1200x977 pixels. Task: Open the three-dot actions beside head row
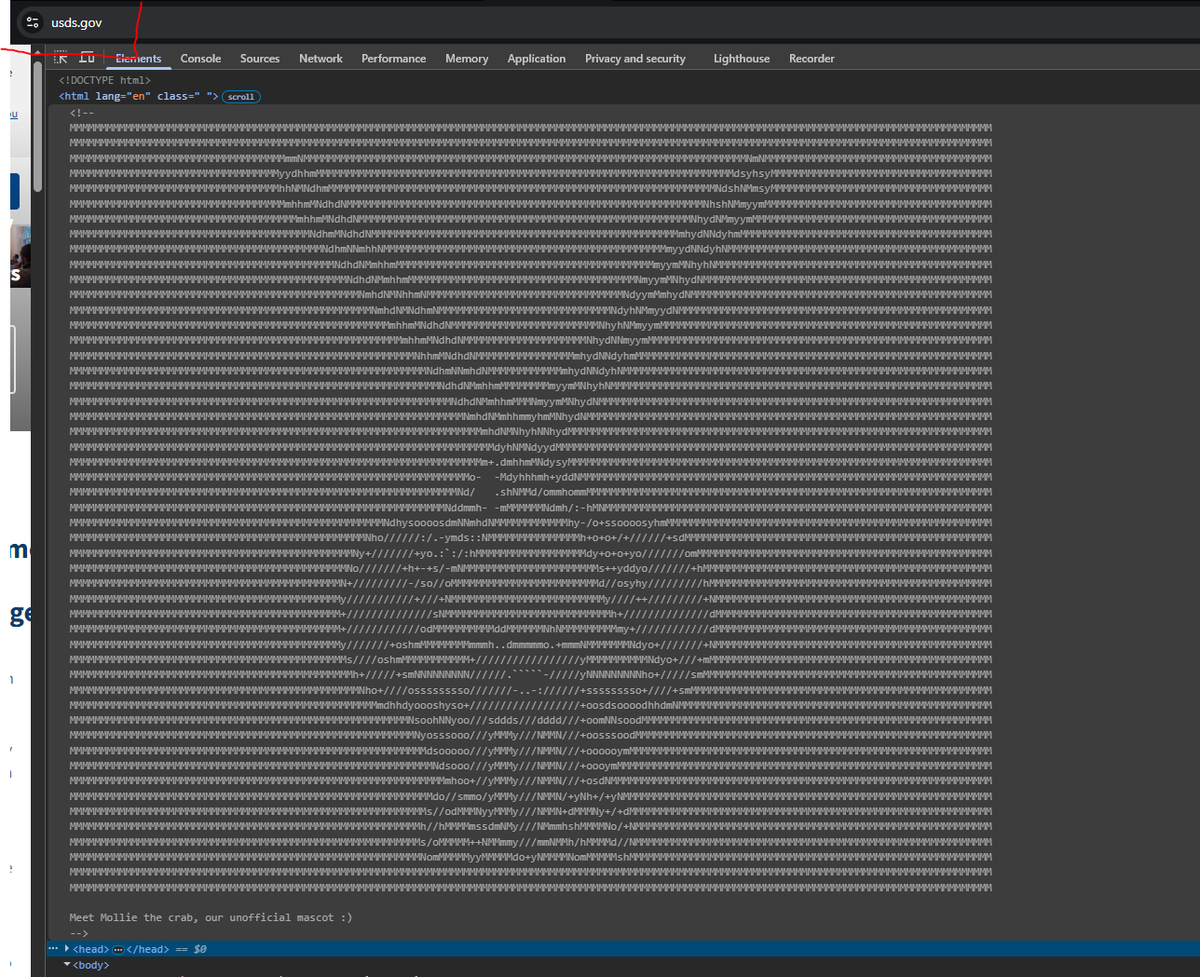point(52,949)
